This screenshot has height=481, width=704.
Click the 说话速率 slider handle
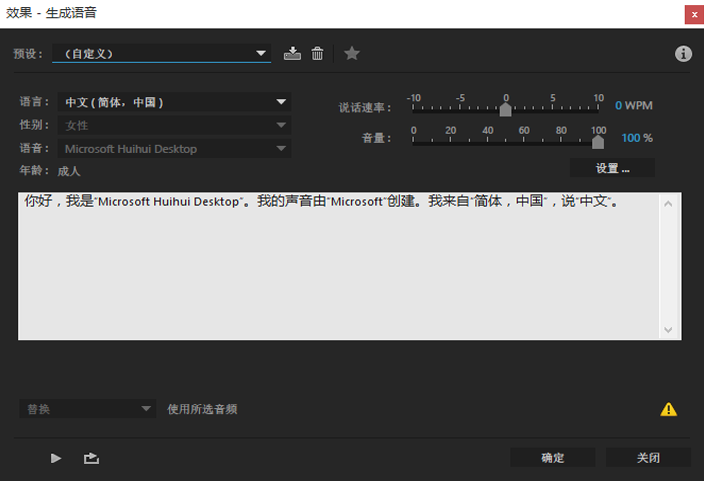(506, 110)
